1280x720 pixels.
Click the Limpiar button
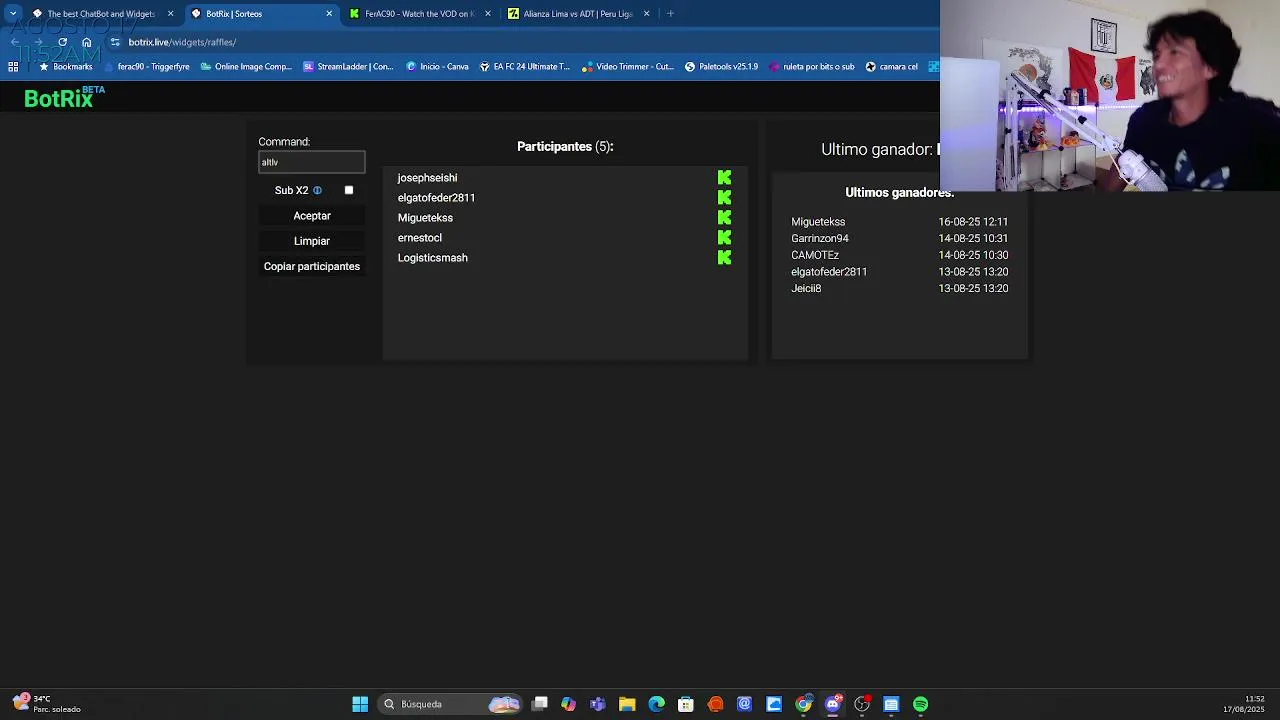tap(312, 241)
